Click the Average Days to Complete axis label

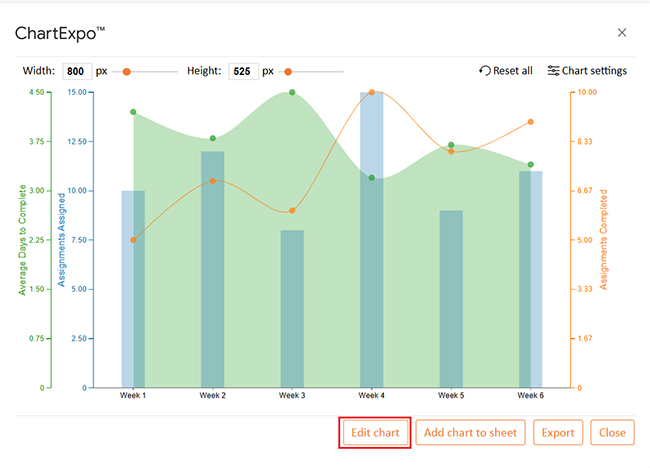click(23, 240)
